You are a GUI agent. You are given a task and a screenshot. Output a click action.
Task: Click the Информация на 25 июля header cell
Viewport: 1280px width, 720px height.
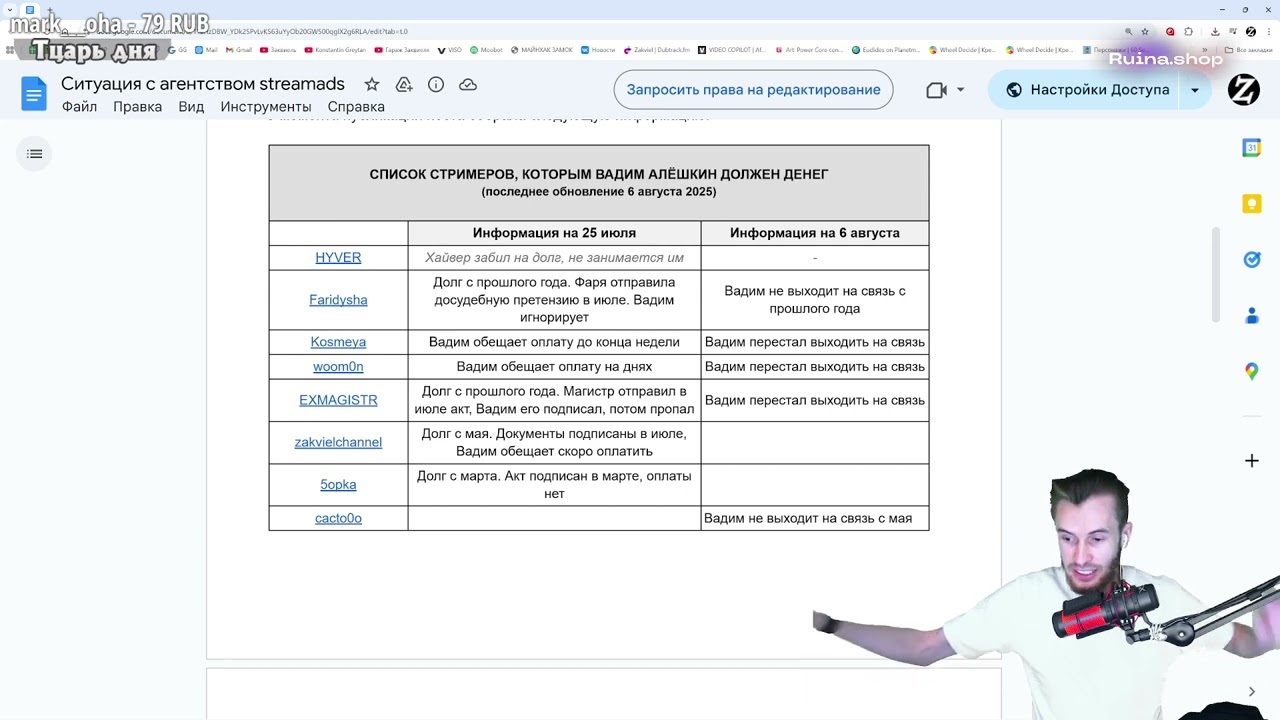point(554,233)
